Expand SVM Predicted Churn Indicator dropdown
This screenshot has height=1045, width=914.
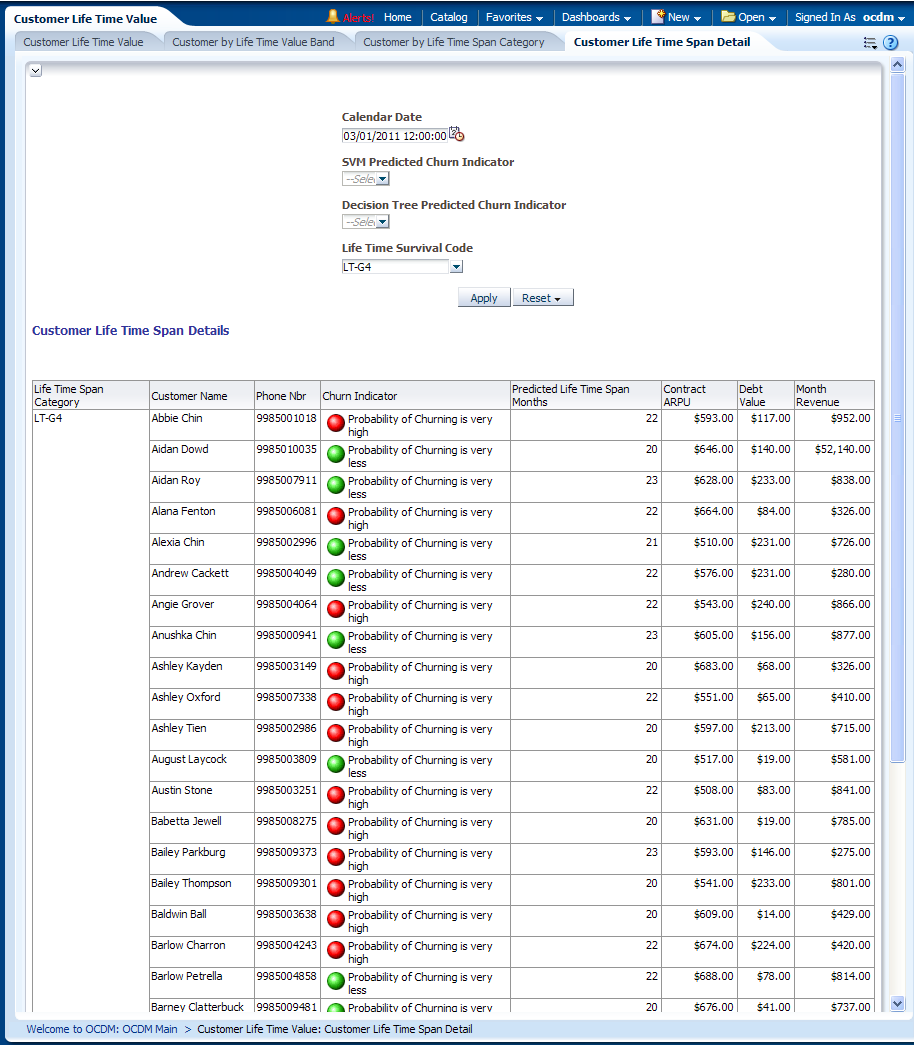coord(383,179)
